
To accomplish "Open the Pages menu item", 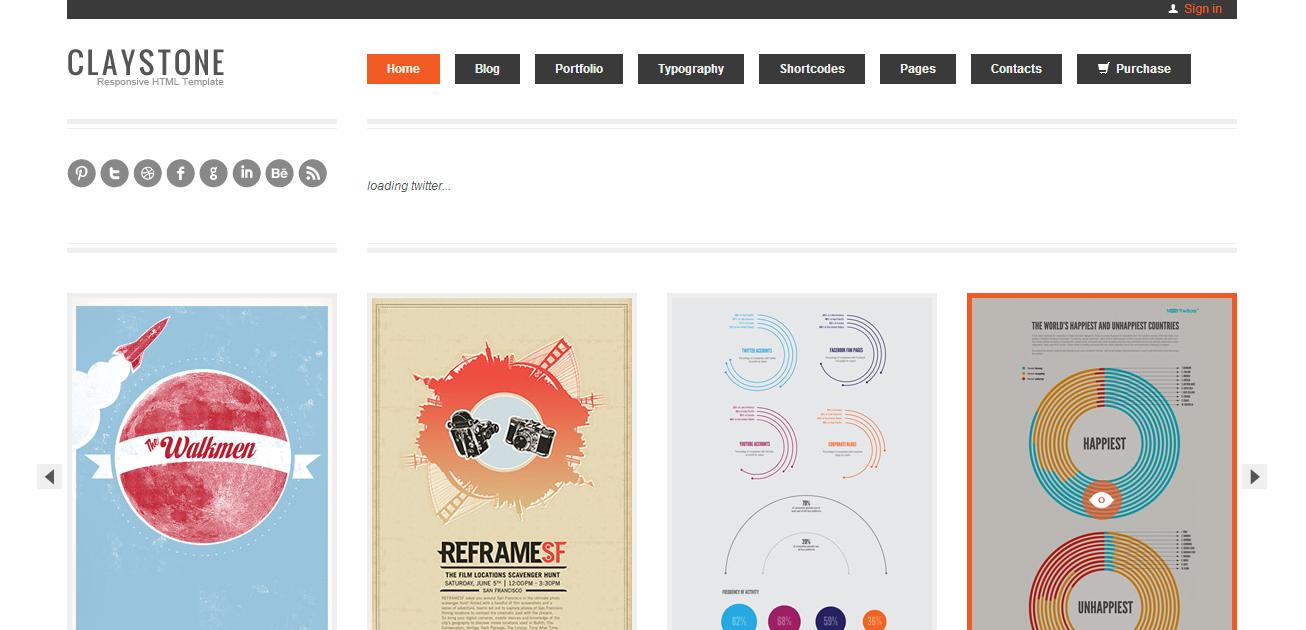I will tap(918, 69).
